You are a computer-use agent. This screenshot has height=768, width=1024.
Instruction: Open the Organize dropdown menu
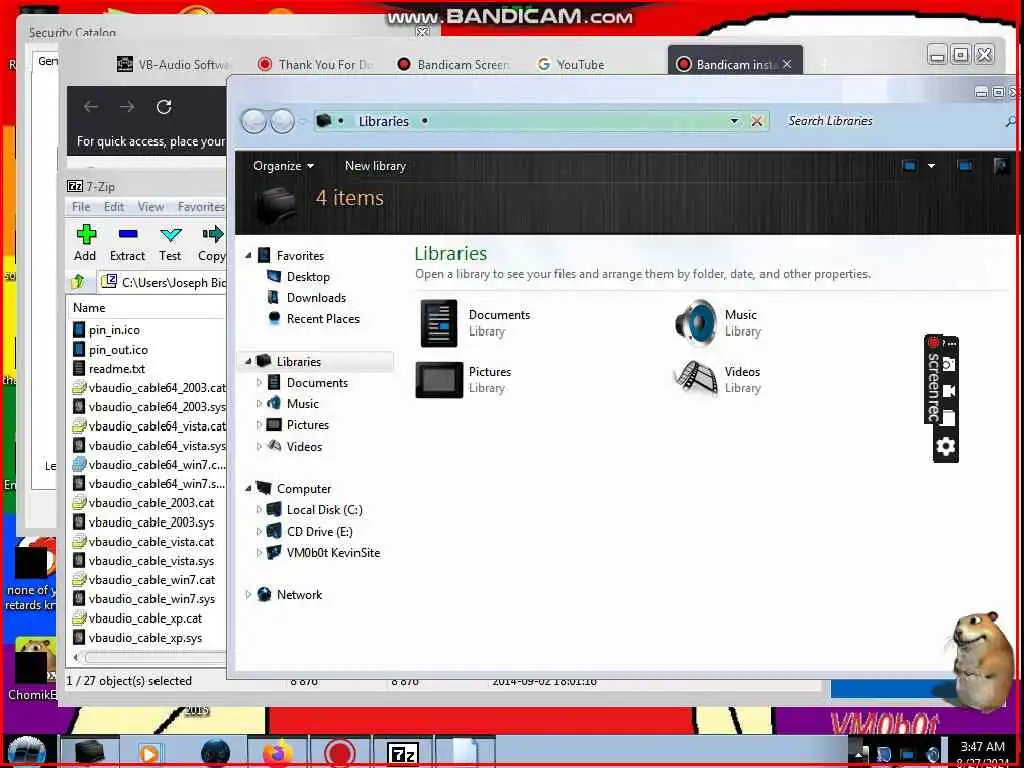(283, 166)
